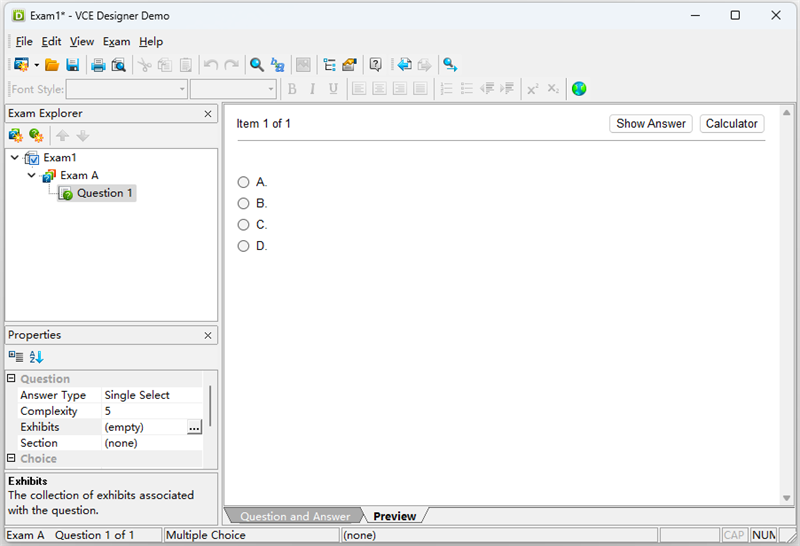Toggle Italic formatting

[x=312, y=89]
